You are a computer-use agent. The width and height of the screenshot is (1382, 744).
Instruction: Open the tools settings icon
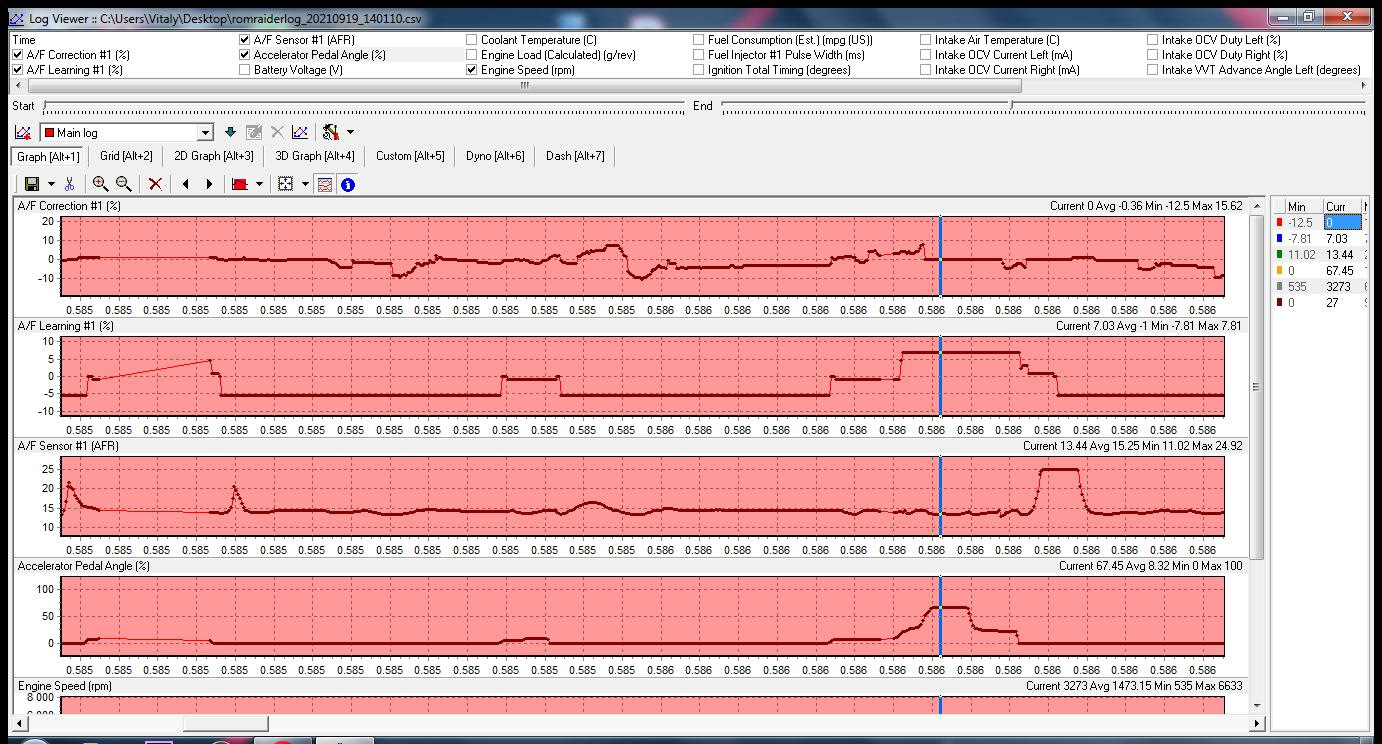tap(331, 133)
